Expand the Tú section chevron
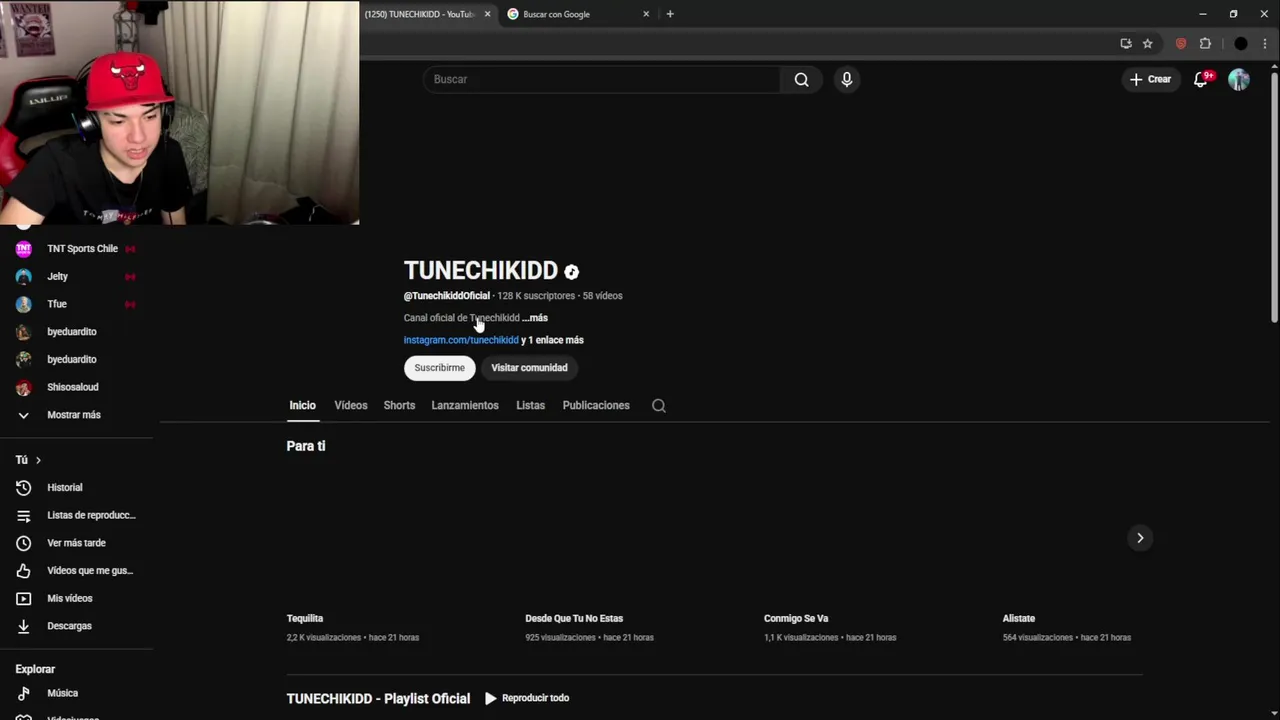The height and width of the screenshot is (720, 1280). point(38,460)
